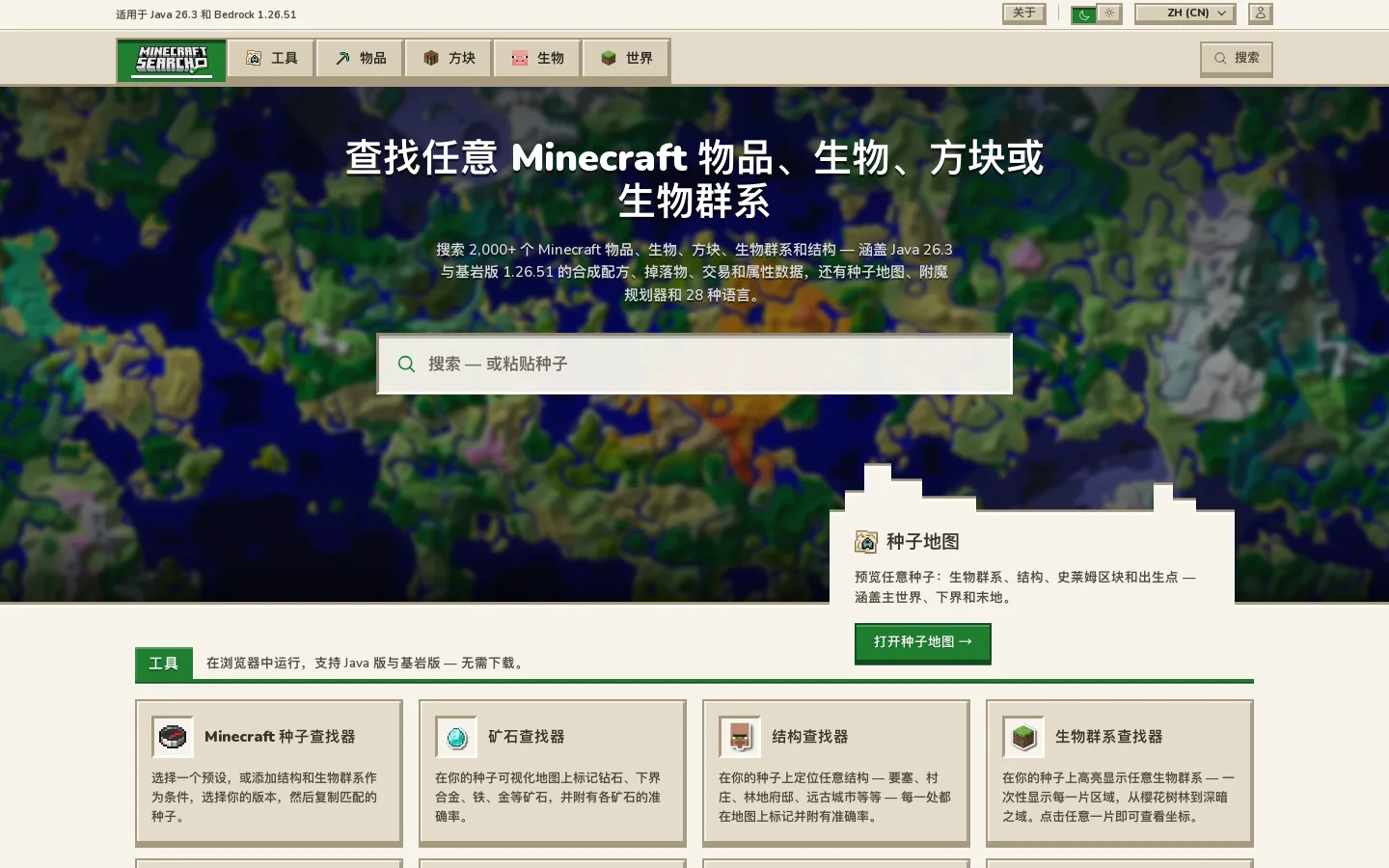Click the 预览任意种子 description in the seed map card
This screenshot has width=1389, height=868.
tap(1025, 587)
